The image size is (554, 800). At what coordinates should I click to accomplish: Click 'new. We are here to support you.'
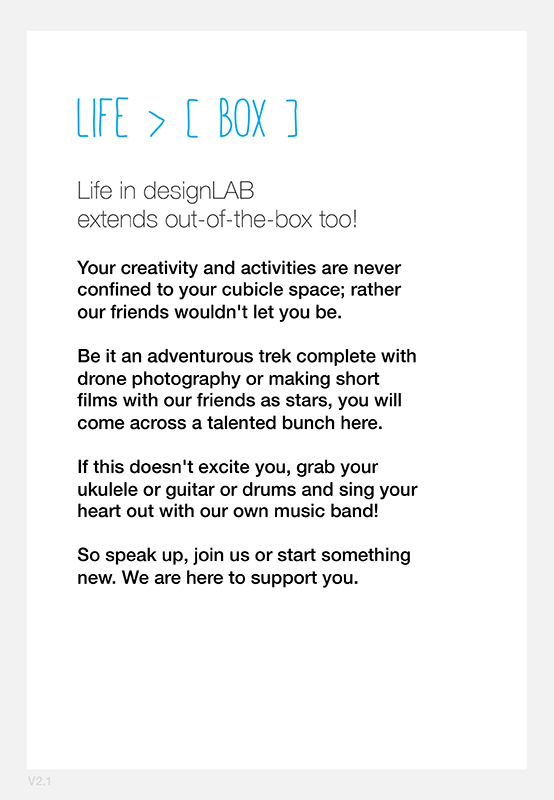point(218,578)
